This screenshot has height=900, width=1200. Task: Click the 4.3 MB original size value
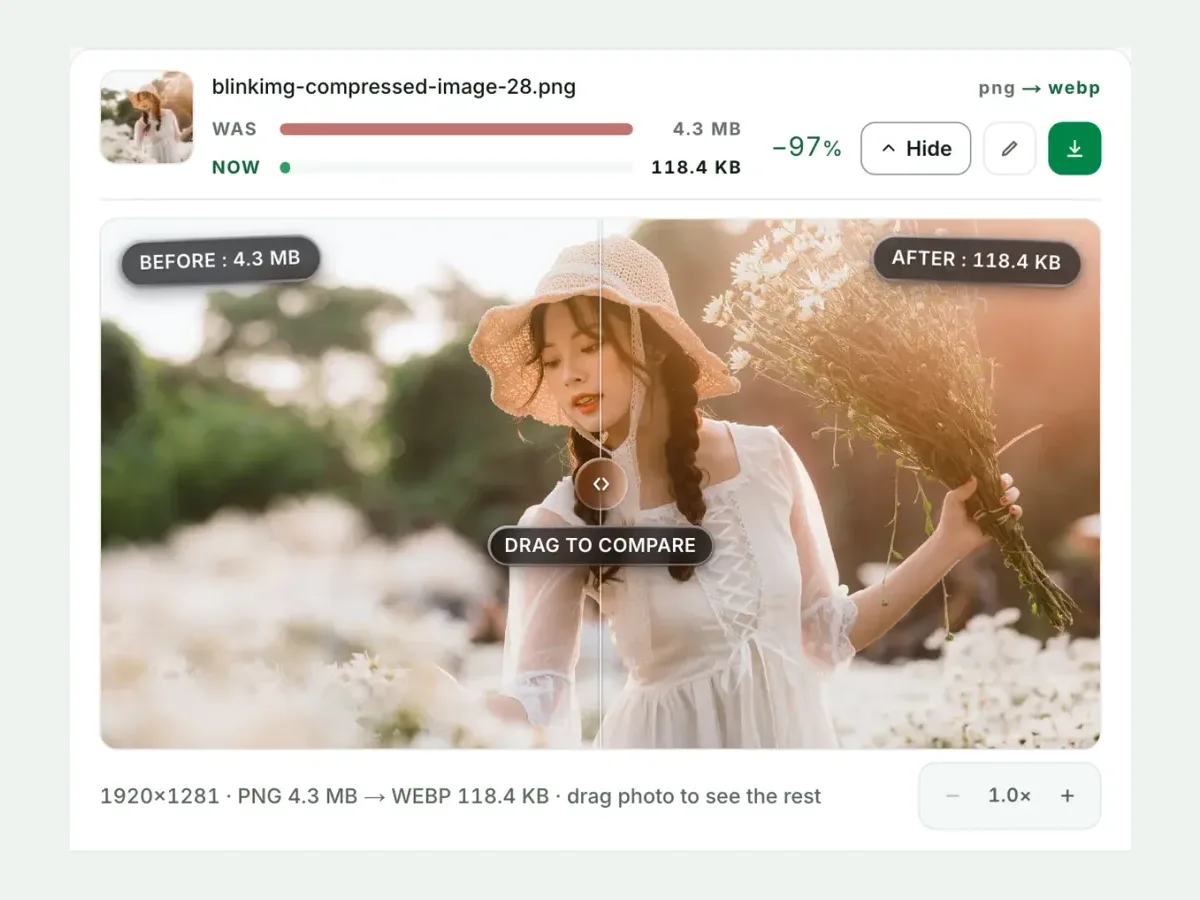pyautogui.click(x=707, y=129)
